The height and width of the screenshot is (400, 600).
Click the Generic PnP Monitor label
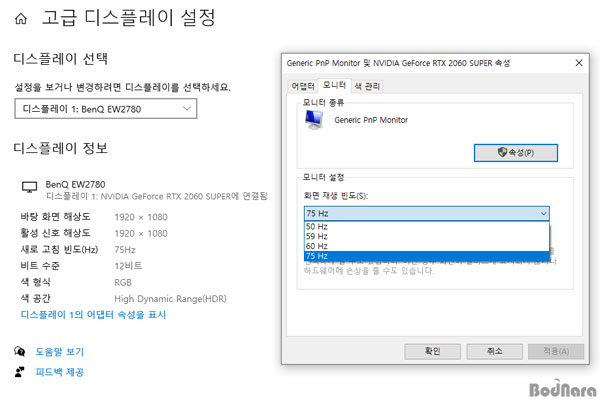point(371,120)
